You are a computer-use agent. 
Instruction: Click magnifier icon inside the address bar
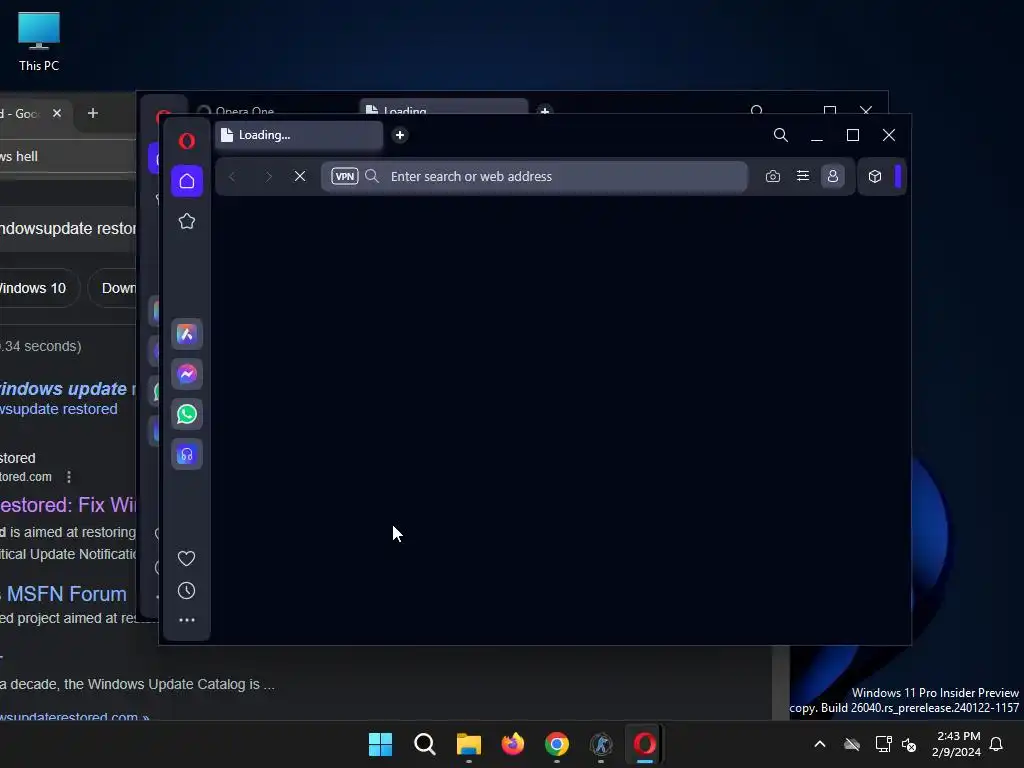[x=372, y=176]
